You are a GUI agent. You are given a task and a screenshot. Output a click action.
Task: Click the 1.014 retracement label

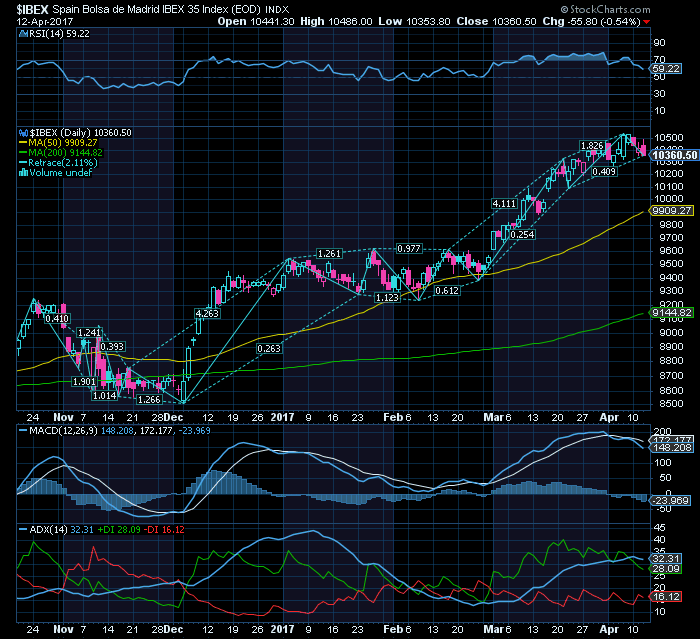click(104, 395)
